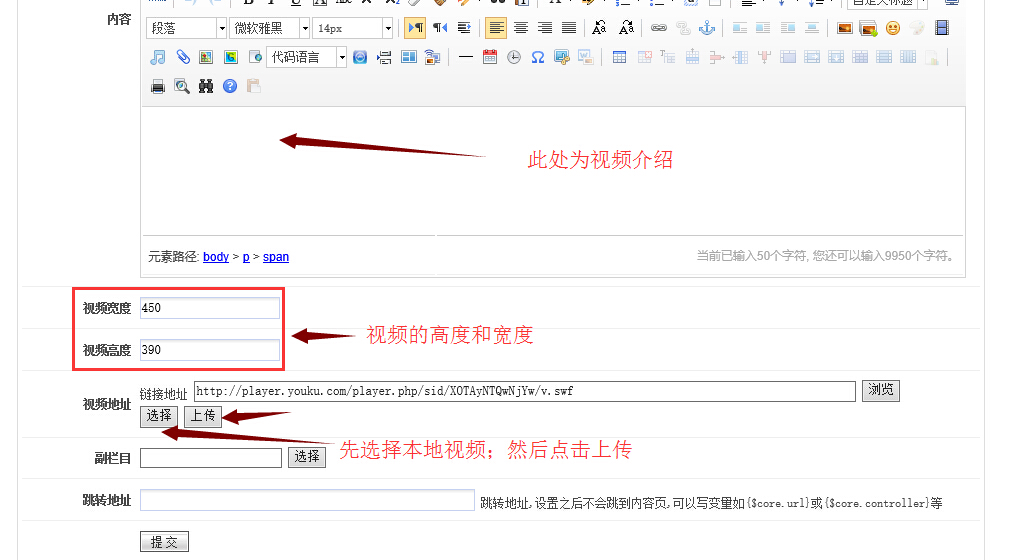The height and width of the screenshot is (560, 1012).
Task: Click the 视频宽度 input field showing 450
Action: tap(210, 308)
